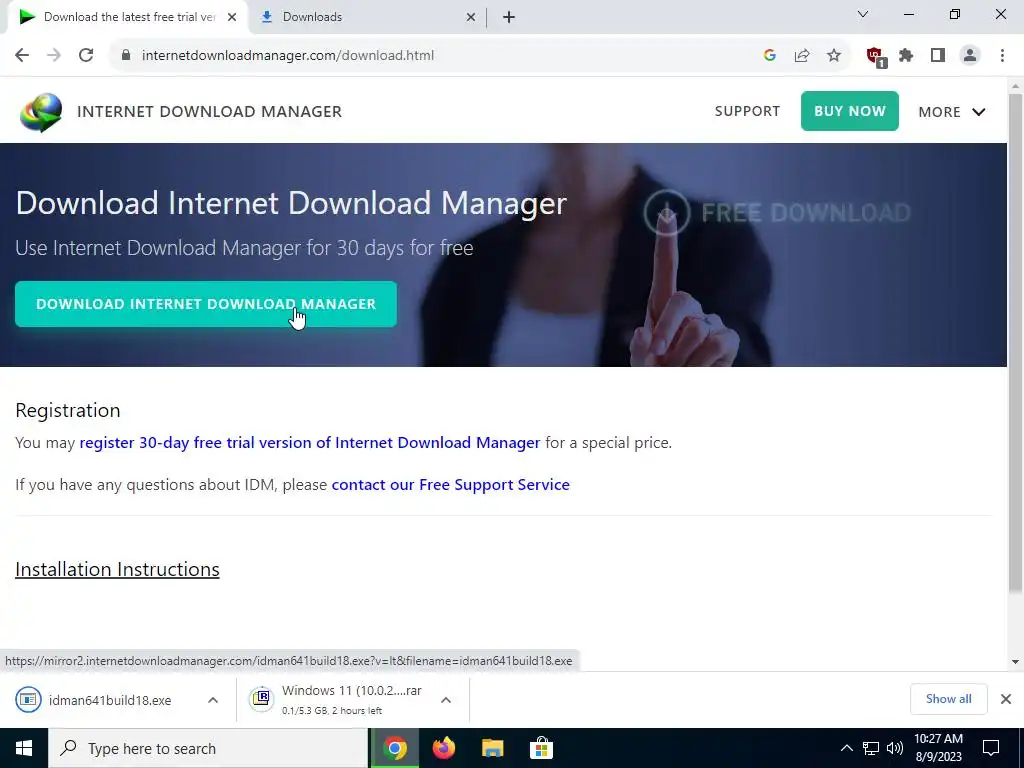
Task: Click the padlock site info icon
Action: (126, 56)
